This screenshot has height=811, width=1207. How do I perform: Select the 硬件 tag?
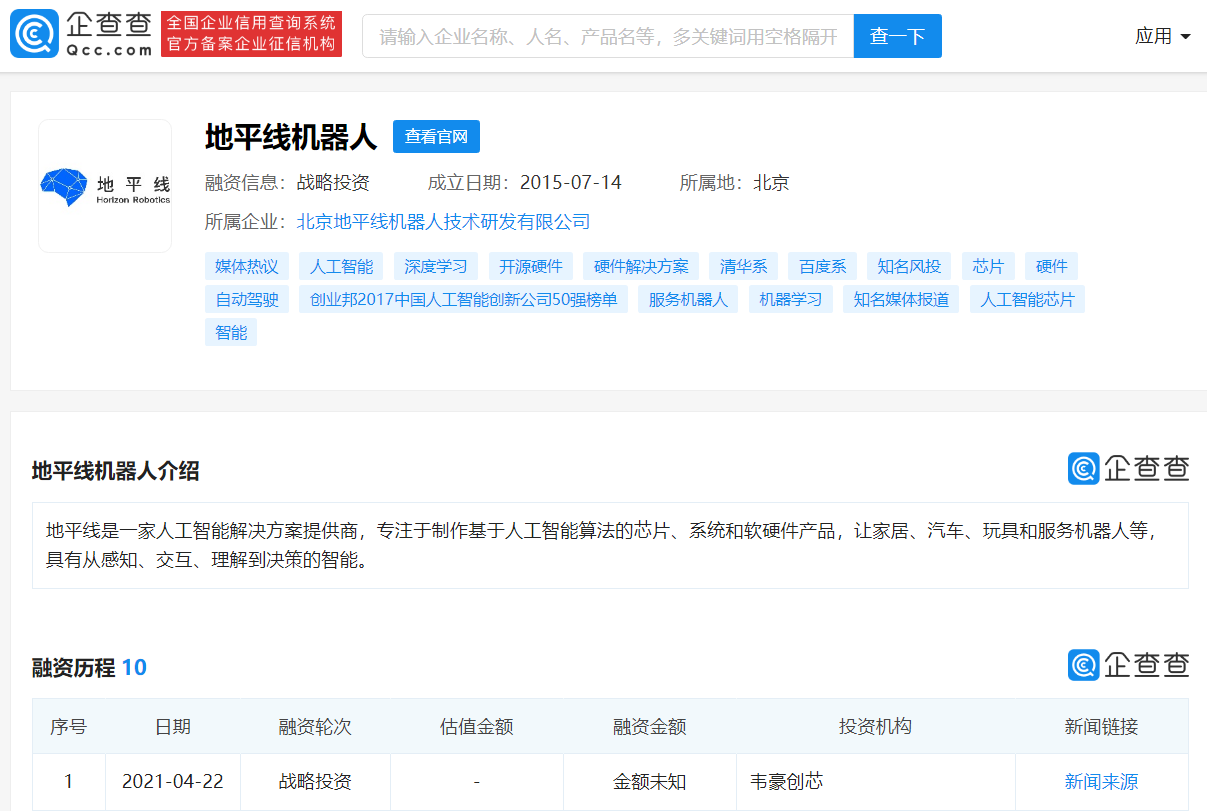tap(1051, 266)
